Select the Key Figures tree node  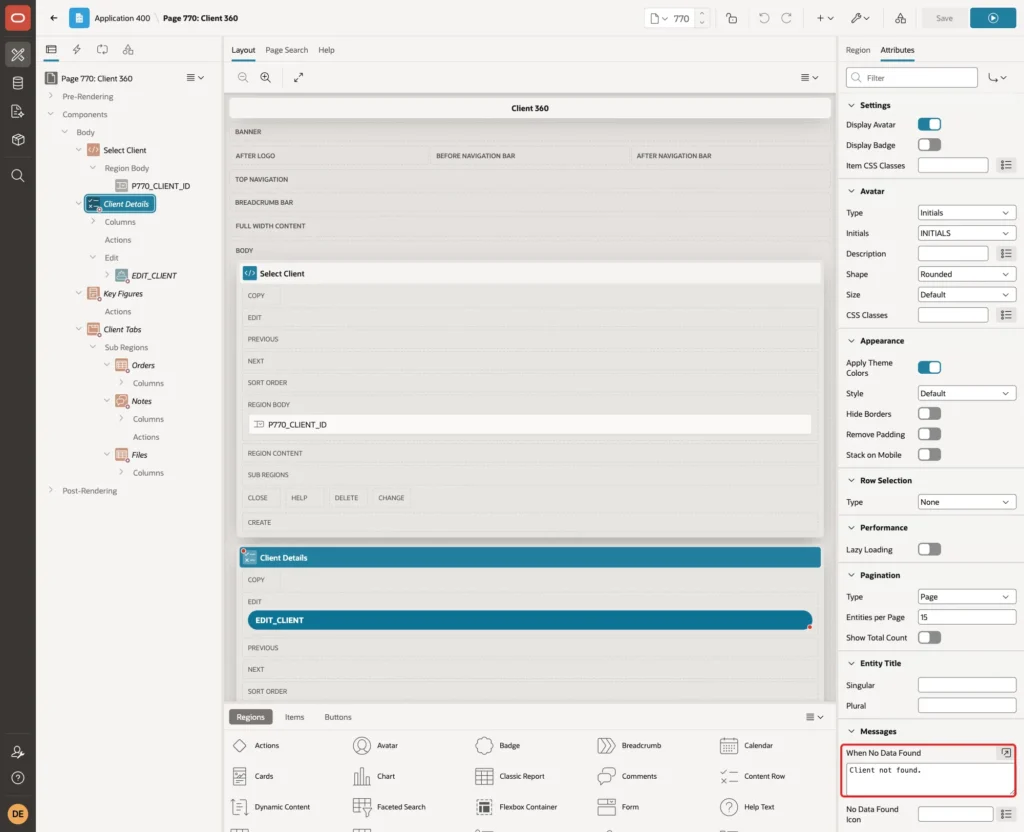coord(123,294)
